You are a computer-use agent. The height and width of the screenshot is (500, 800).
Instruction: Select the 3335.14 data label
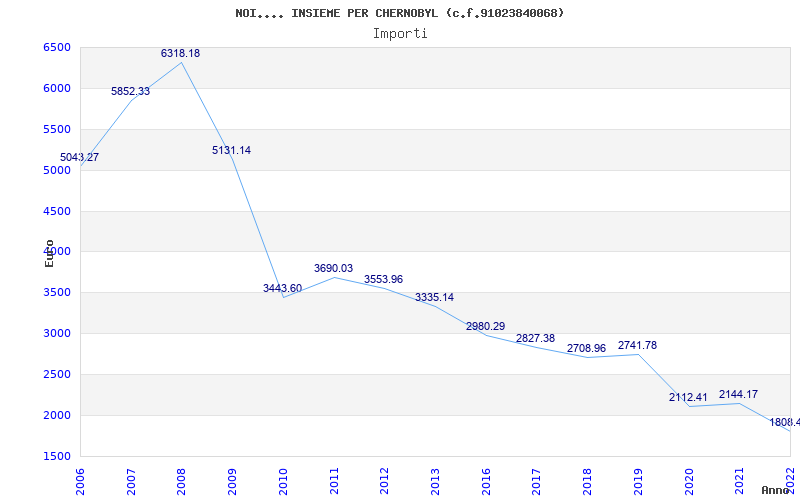coord(434,297)
